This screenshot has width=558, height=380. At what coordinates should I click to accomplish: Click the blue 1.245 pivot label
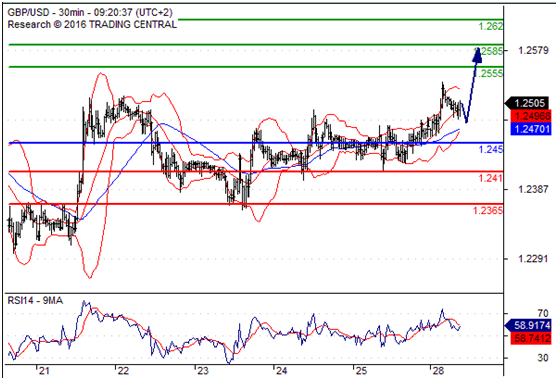pyautogui.click(x=491, y=149)
